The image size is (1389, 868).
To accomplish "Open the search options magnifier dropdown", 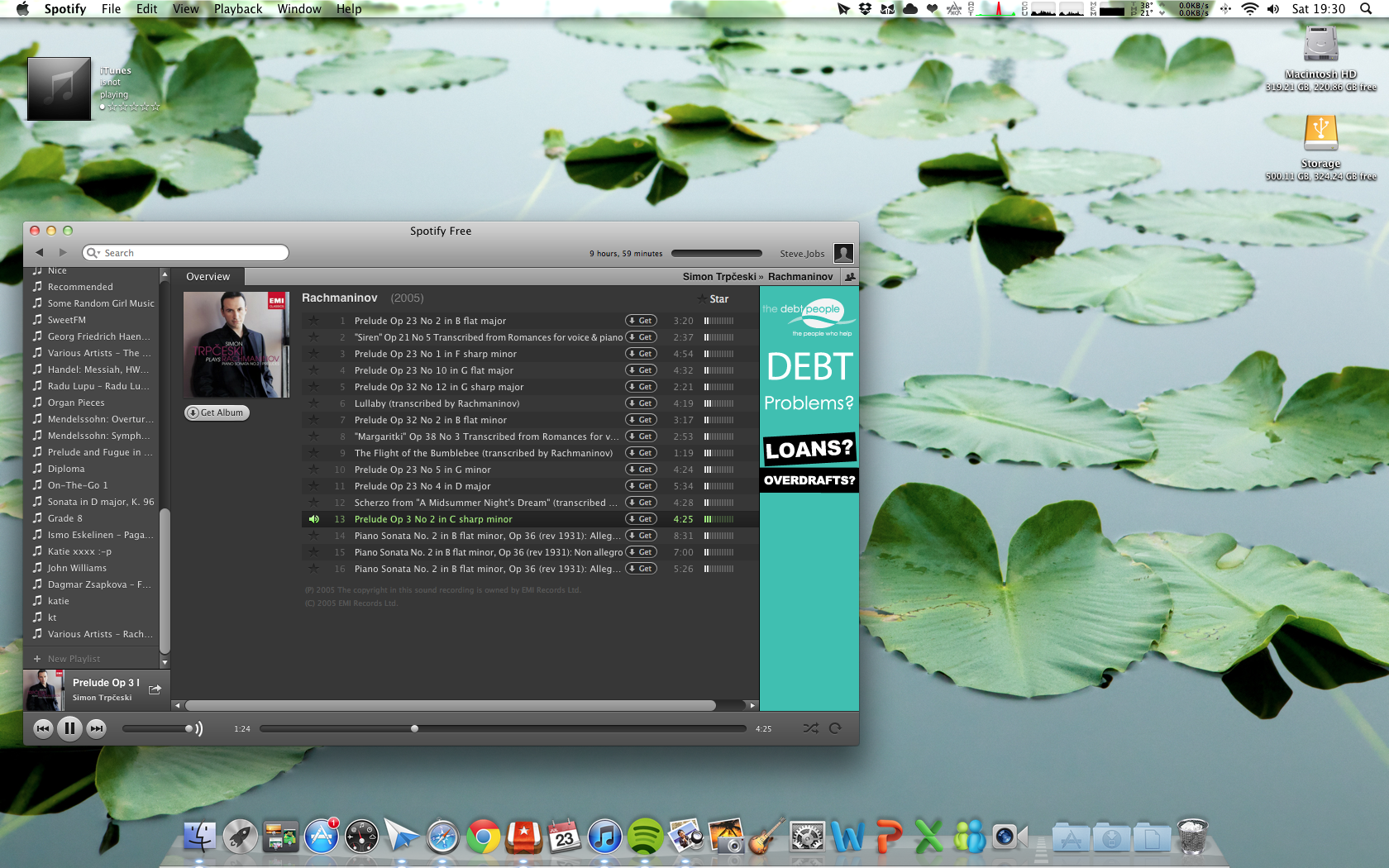I will point(93,253).
